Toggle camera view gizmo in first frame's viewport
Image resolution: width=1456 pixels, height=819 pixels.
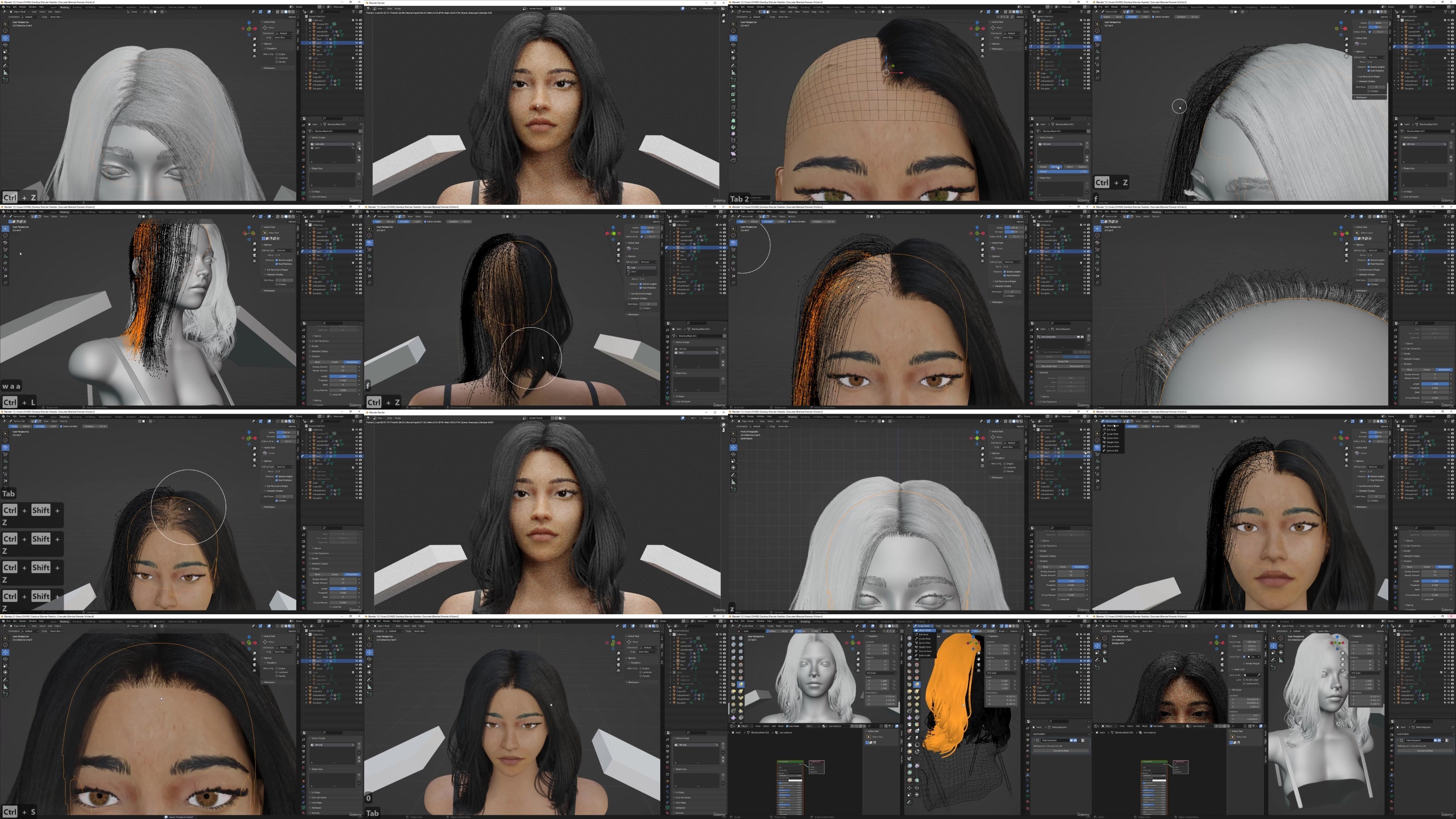(x=254, y=50)
